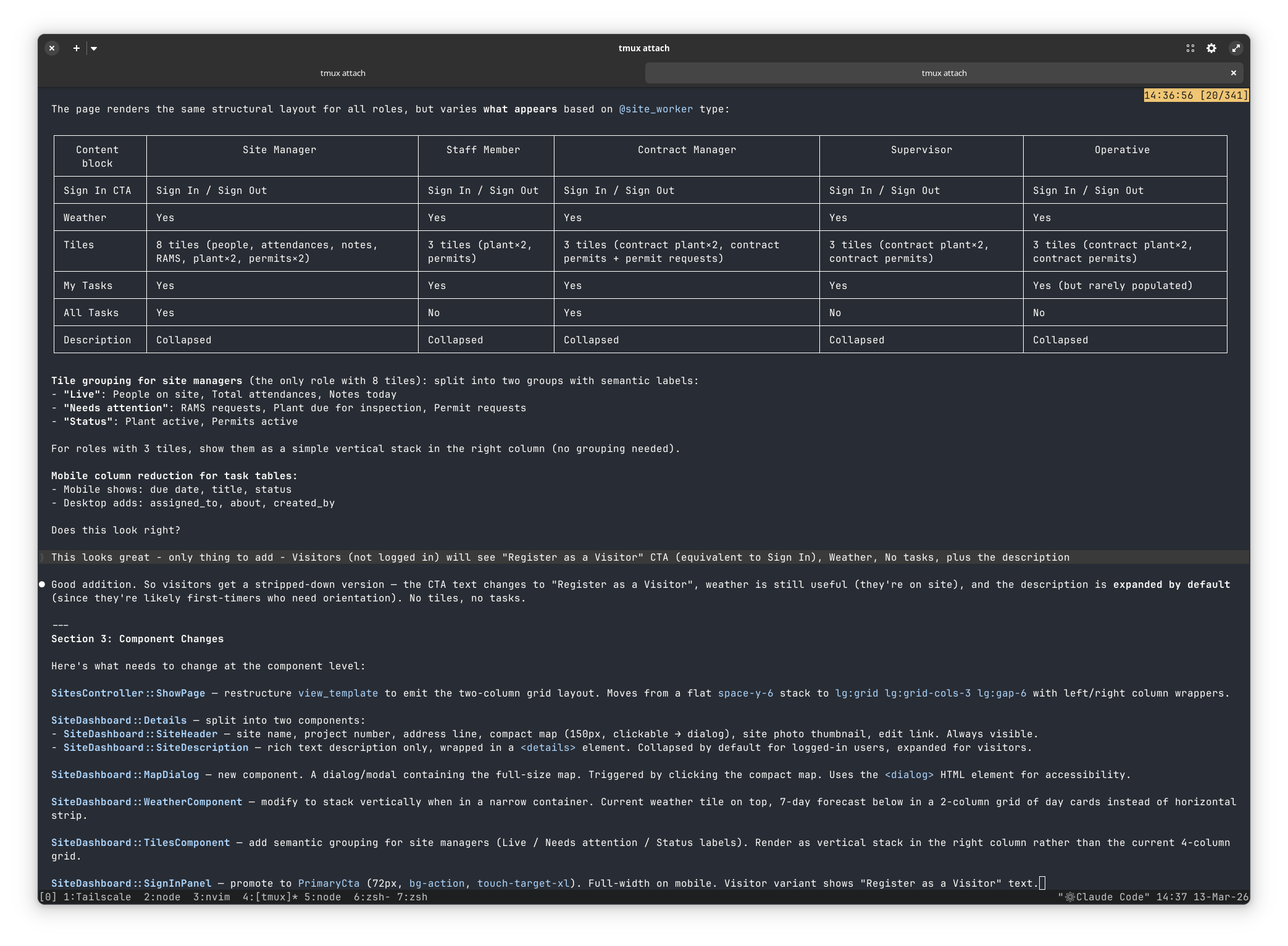Screen dimensions: 1288x946
Task: Click the highlighted view_template text
Action: click(338, 693)
